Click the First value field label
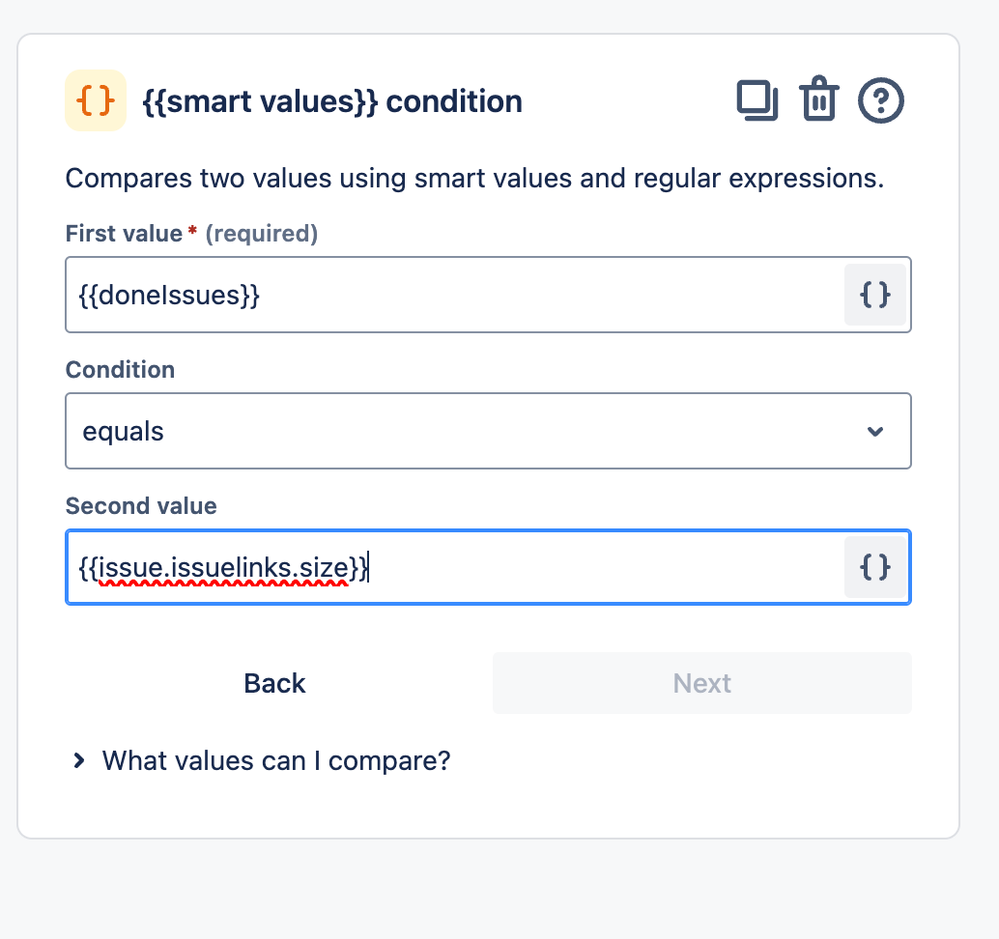Image resolution: width=999 pixels, height=939 pixels. 124,234
